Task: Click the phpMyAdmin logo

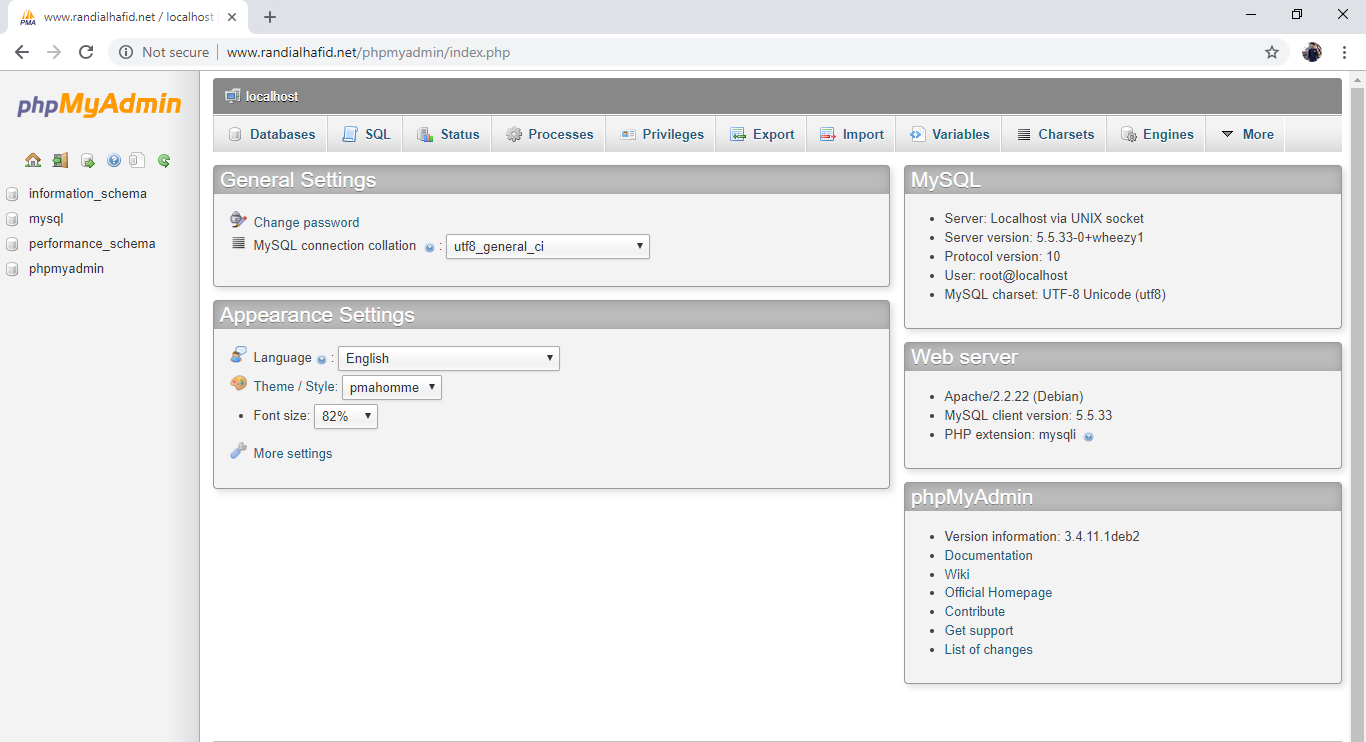Action: click(99, 104)
